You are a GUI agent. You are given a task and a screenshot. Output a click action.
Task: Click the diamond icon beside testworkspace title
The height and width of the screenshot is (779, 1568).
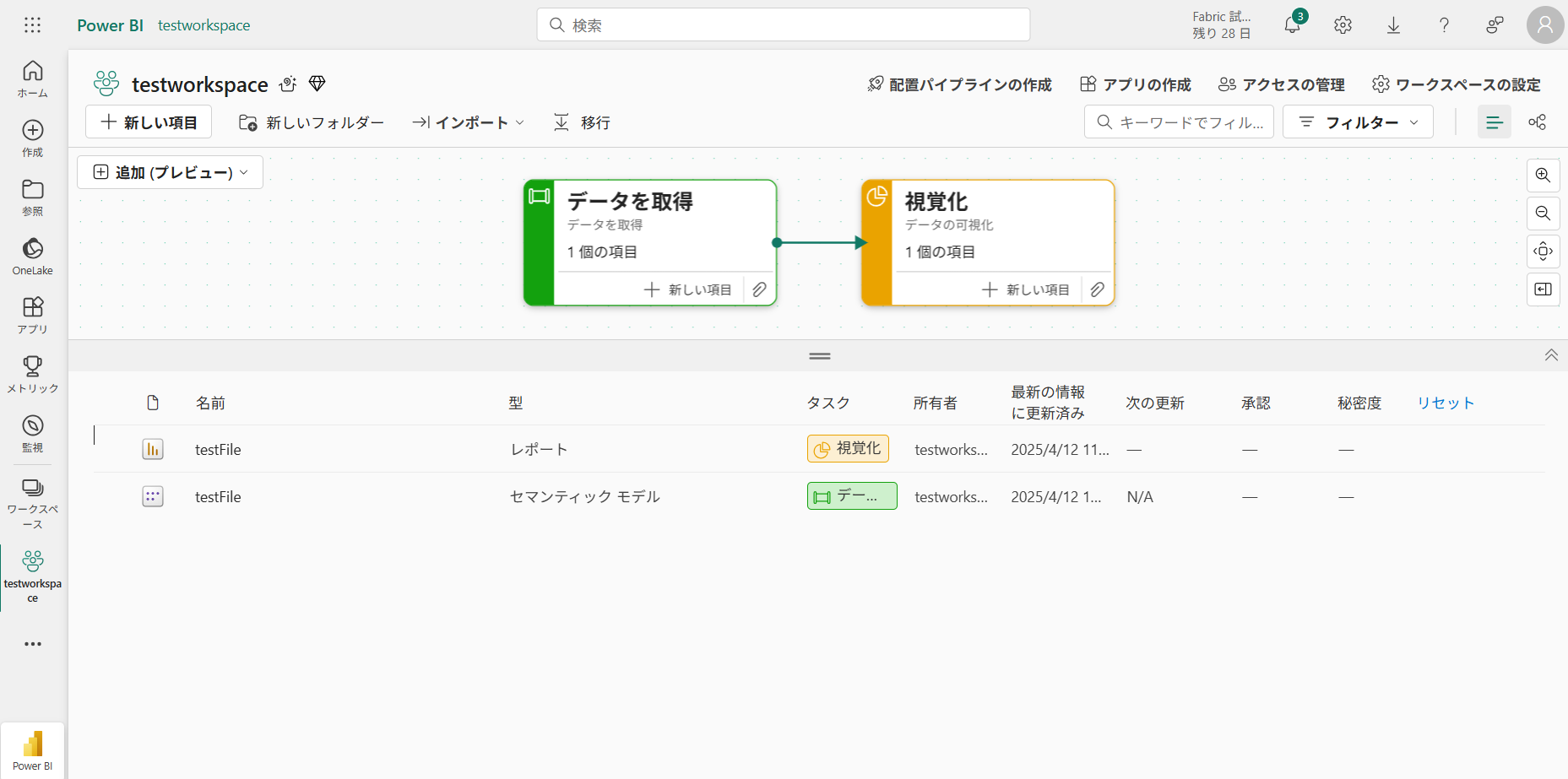coord(317,84)
